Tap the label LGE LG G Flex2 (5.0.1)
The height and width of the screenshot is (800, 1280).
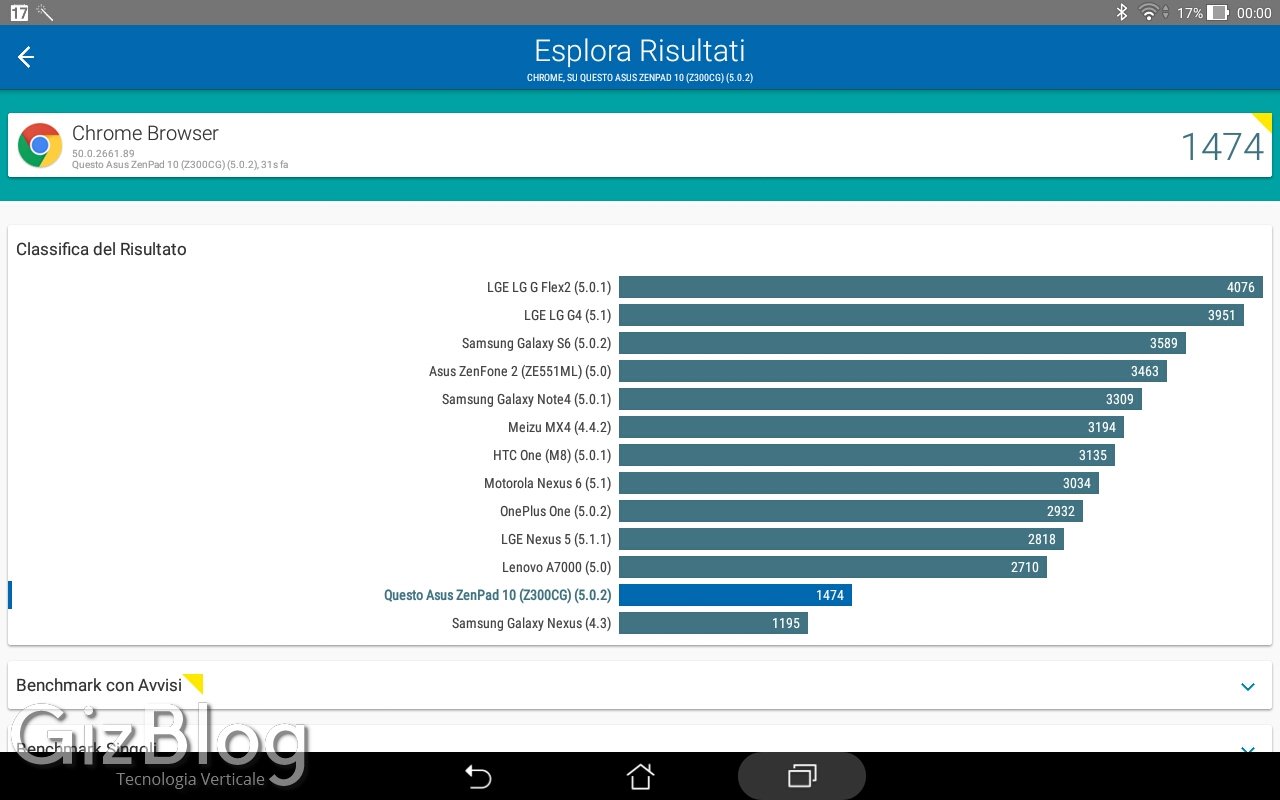point(549,287)
